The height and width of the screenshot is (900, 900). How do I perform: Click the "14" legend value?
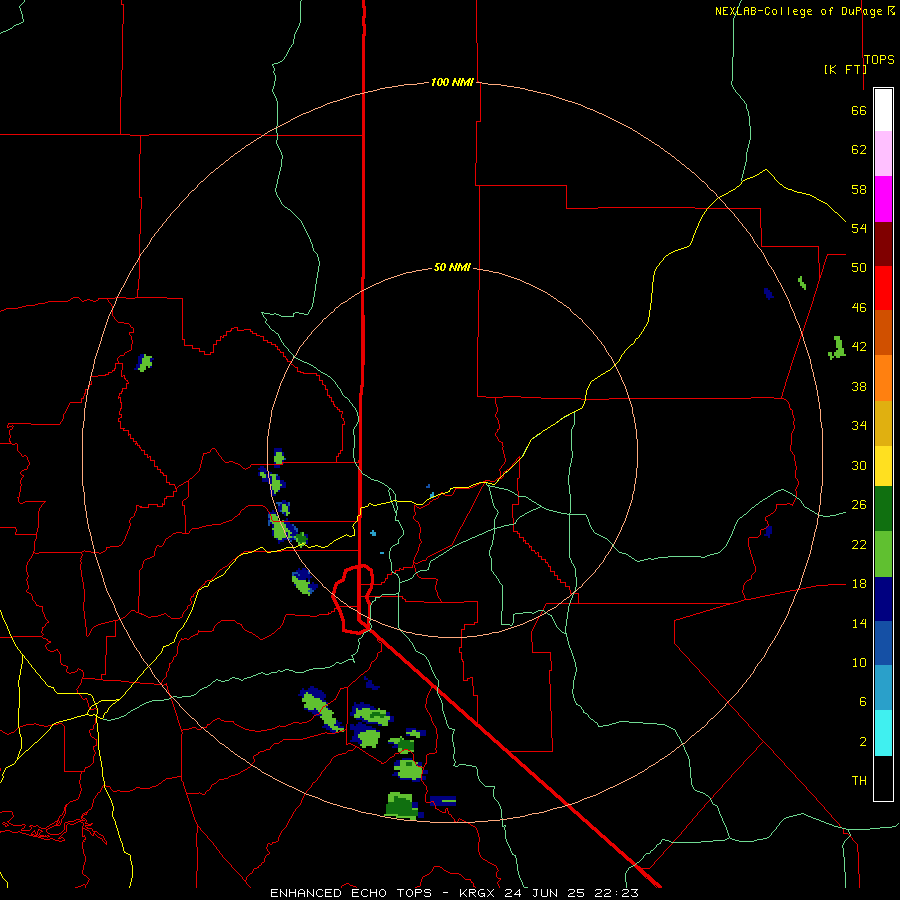pyautogui.click(x=859, y=623)
